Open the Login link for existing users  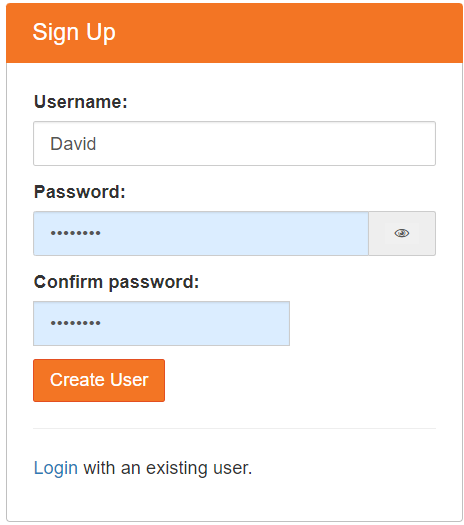tap(56, 468)
